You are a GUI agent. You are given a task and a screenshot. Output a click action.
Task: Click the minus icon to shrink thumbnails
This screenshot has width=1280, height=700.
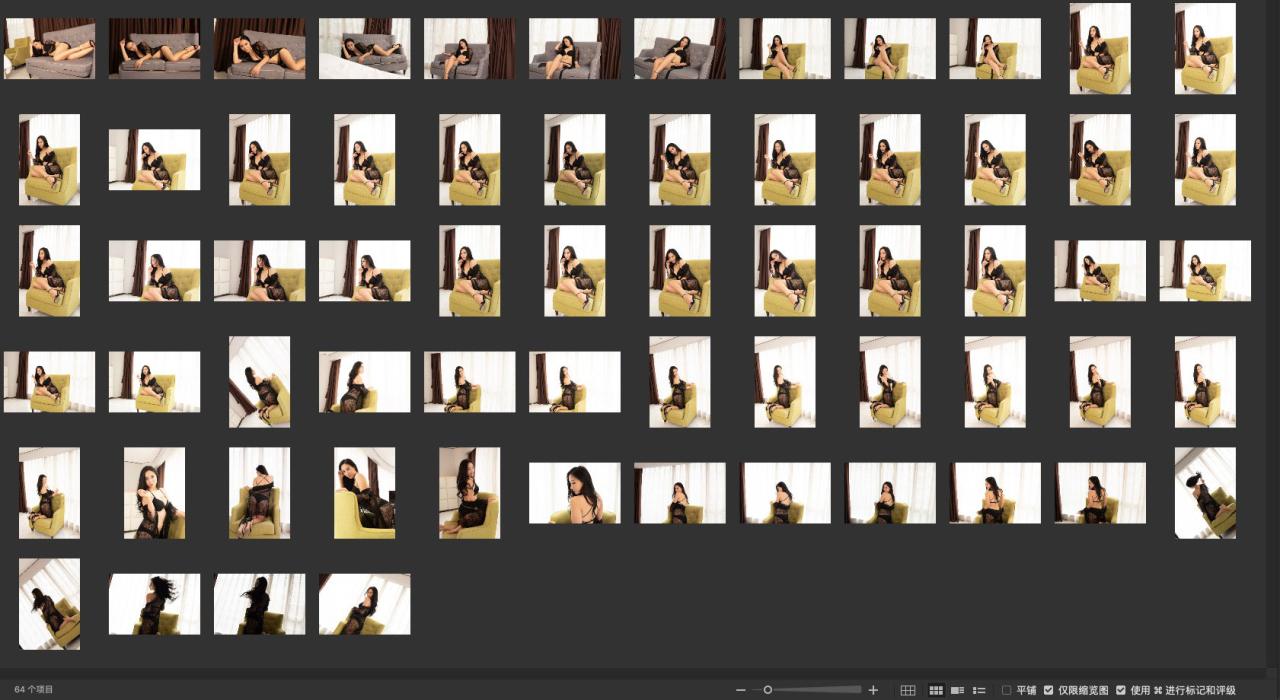(741, 690)
